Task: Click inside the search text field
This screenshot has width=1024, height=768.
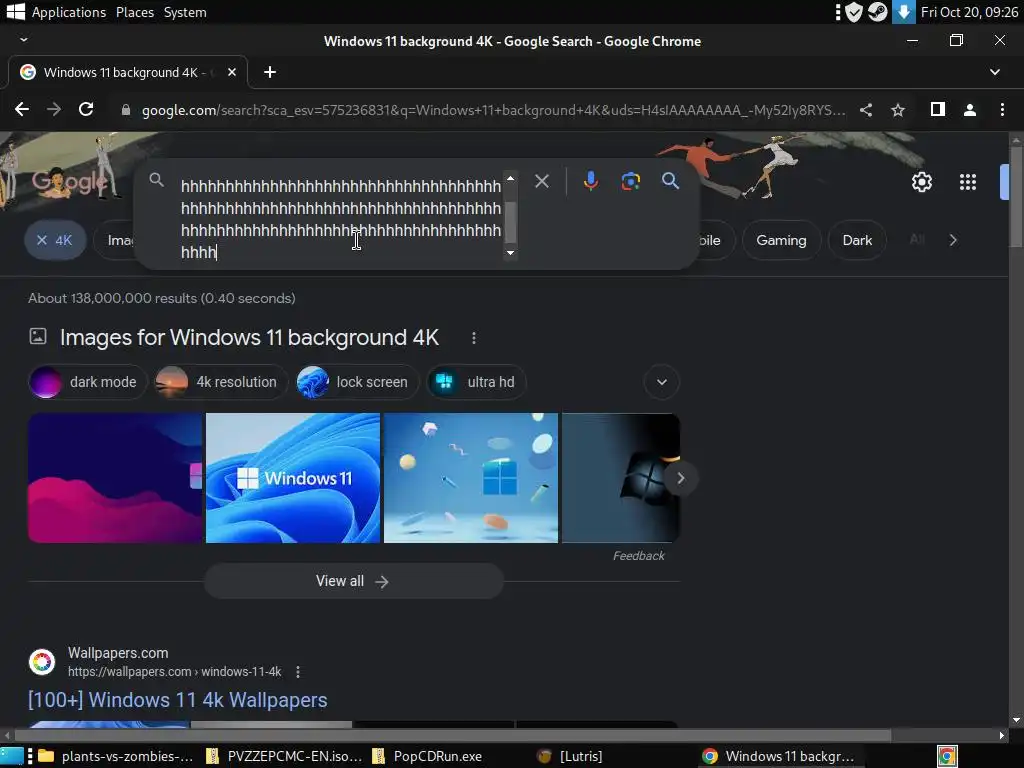Action: [x=340, y=219]
